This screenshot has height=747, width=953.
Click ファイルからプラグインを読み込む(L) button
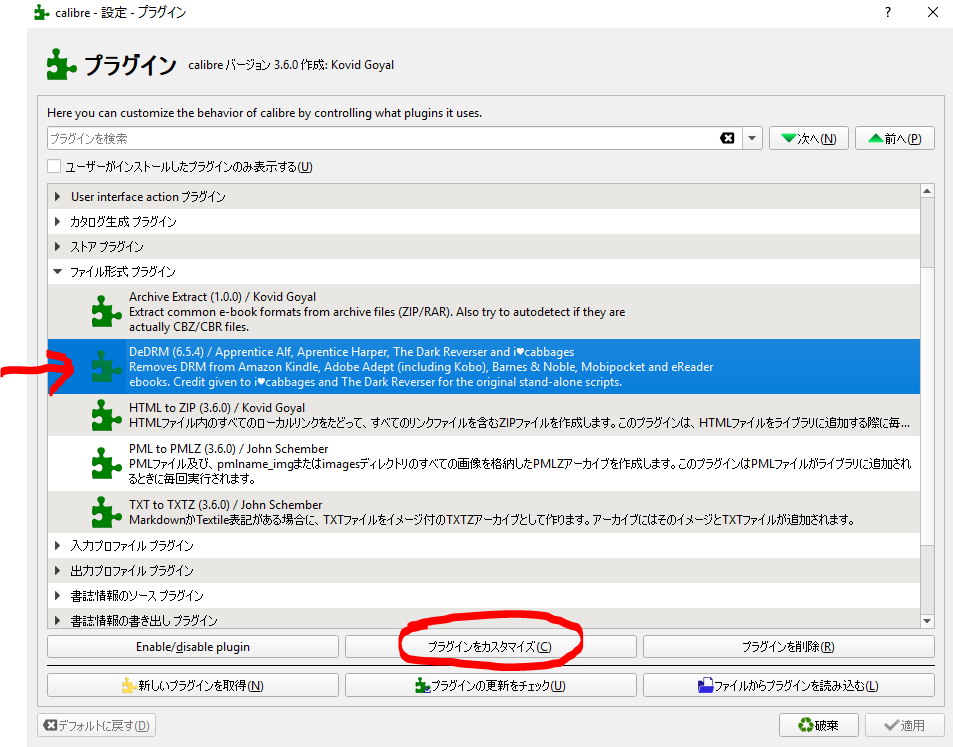(x=788, y=685)
